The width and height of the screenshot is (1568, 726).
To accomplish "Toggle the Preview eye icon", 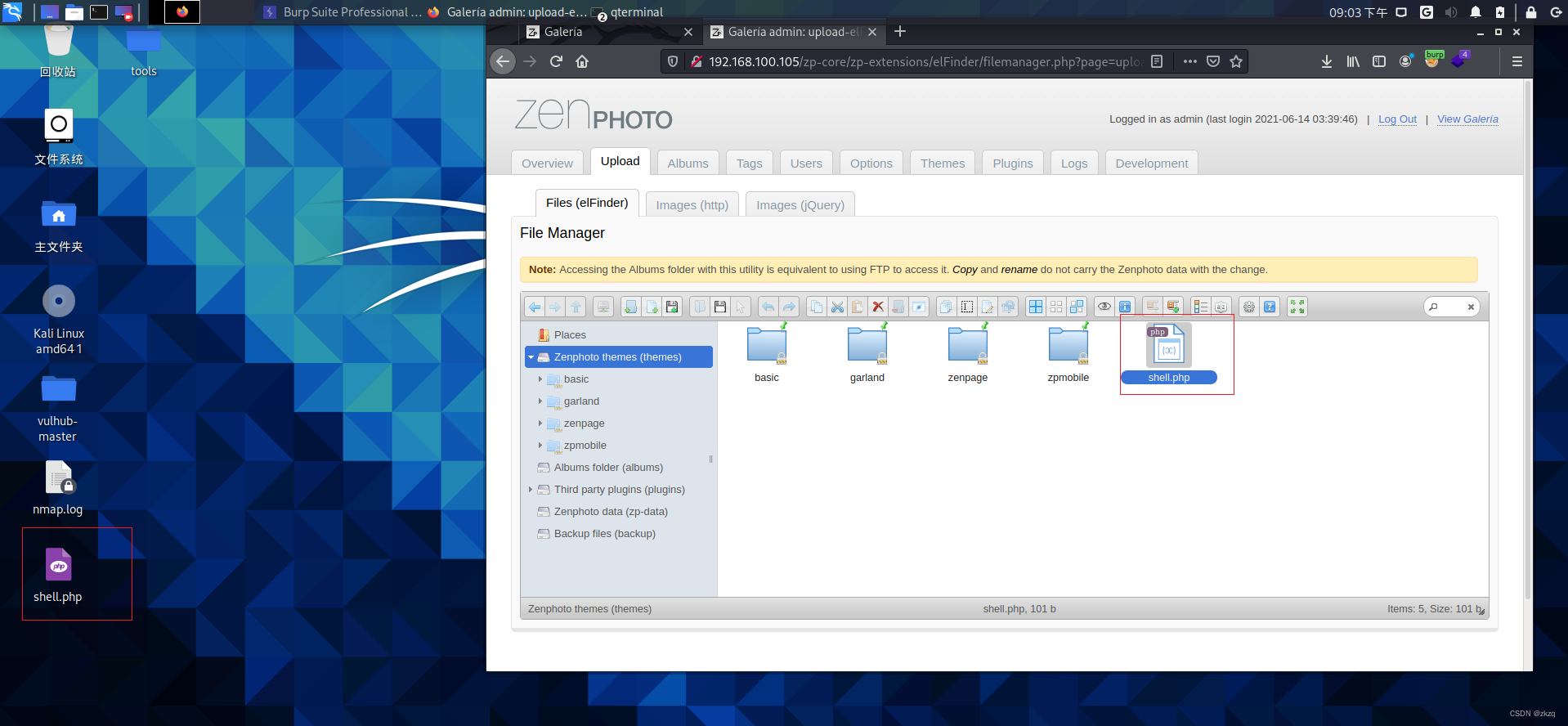I will tap(1104, 307).
